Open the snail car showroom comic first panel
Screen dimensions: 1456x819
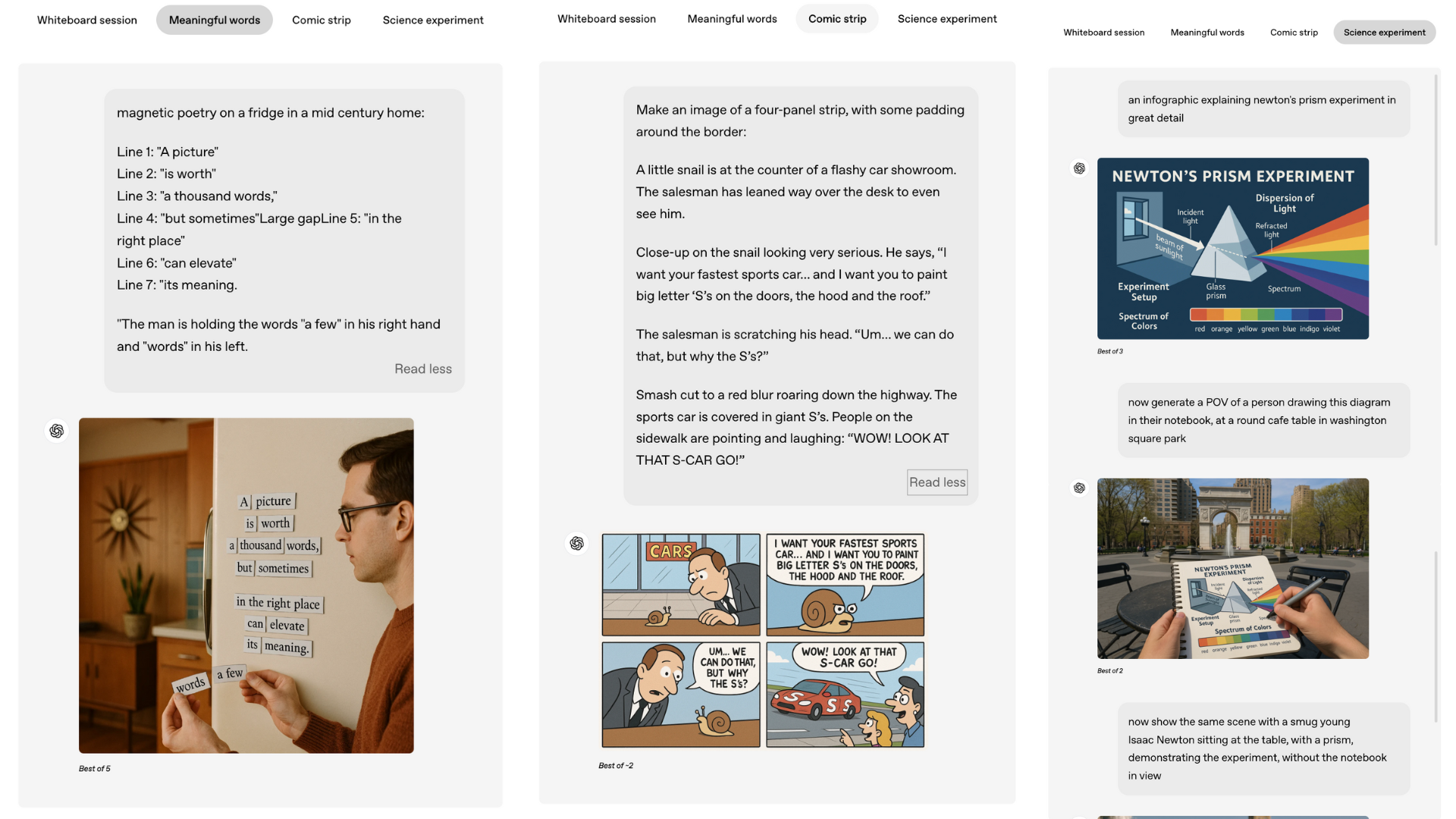[681, 585]
